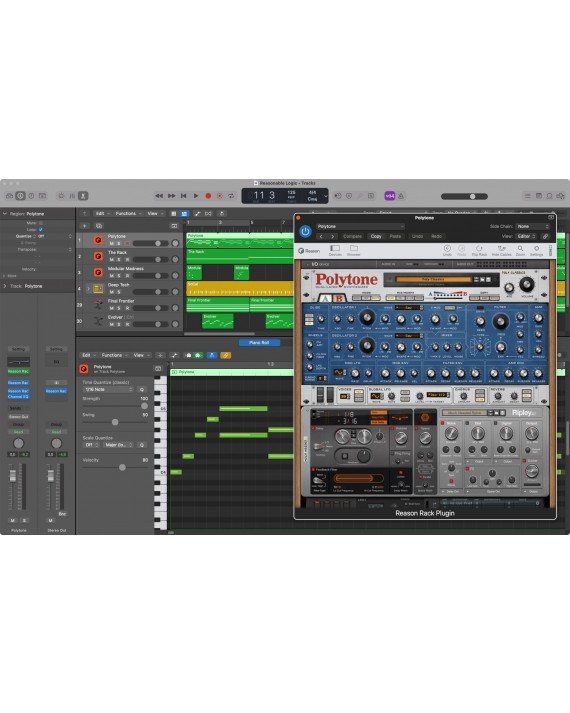Open the Piano Roll View menu
This screenshot has width=570, height=713.
coord(140,355)
